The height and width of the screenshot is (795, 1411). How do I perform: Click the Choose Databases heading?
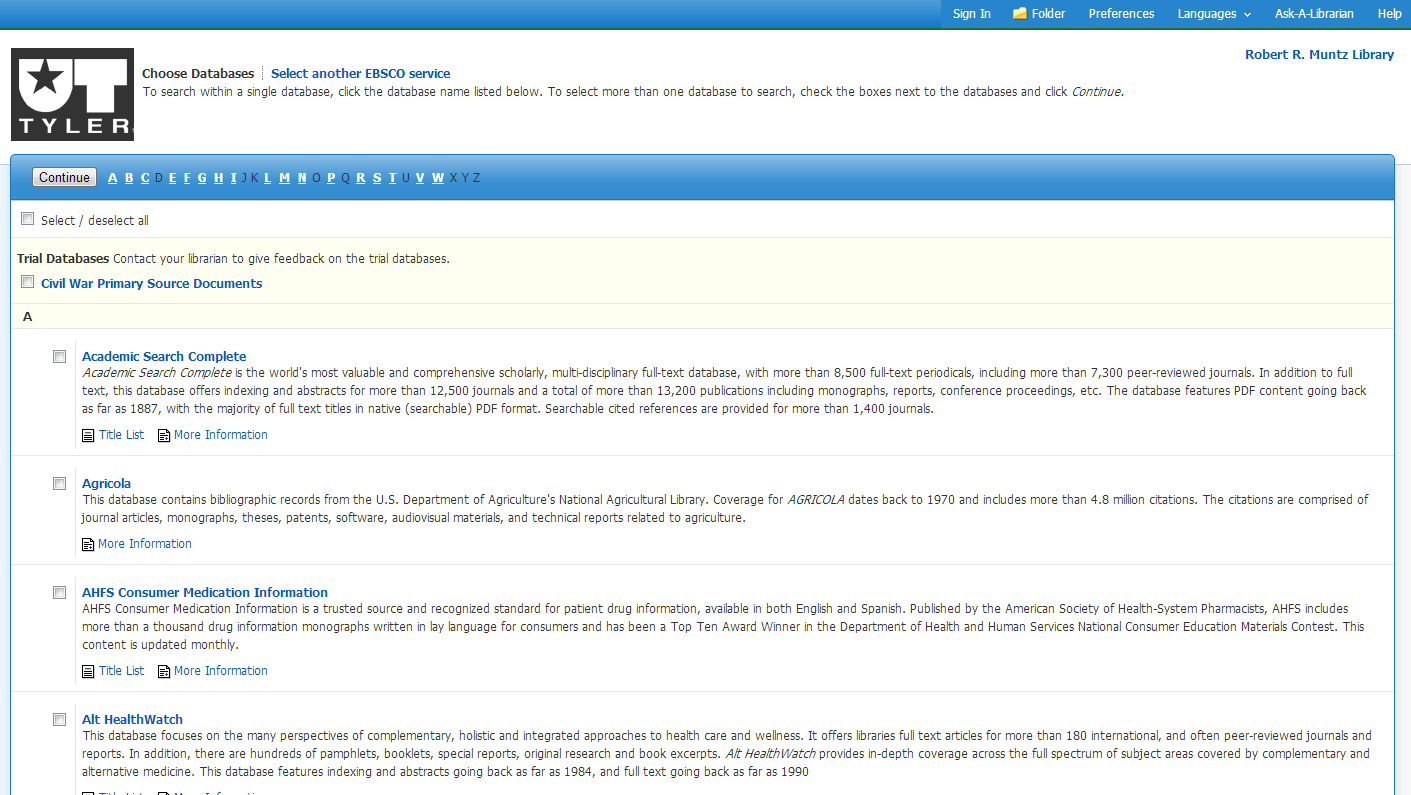[198, 73]
